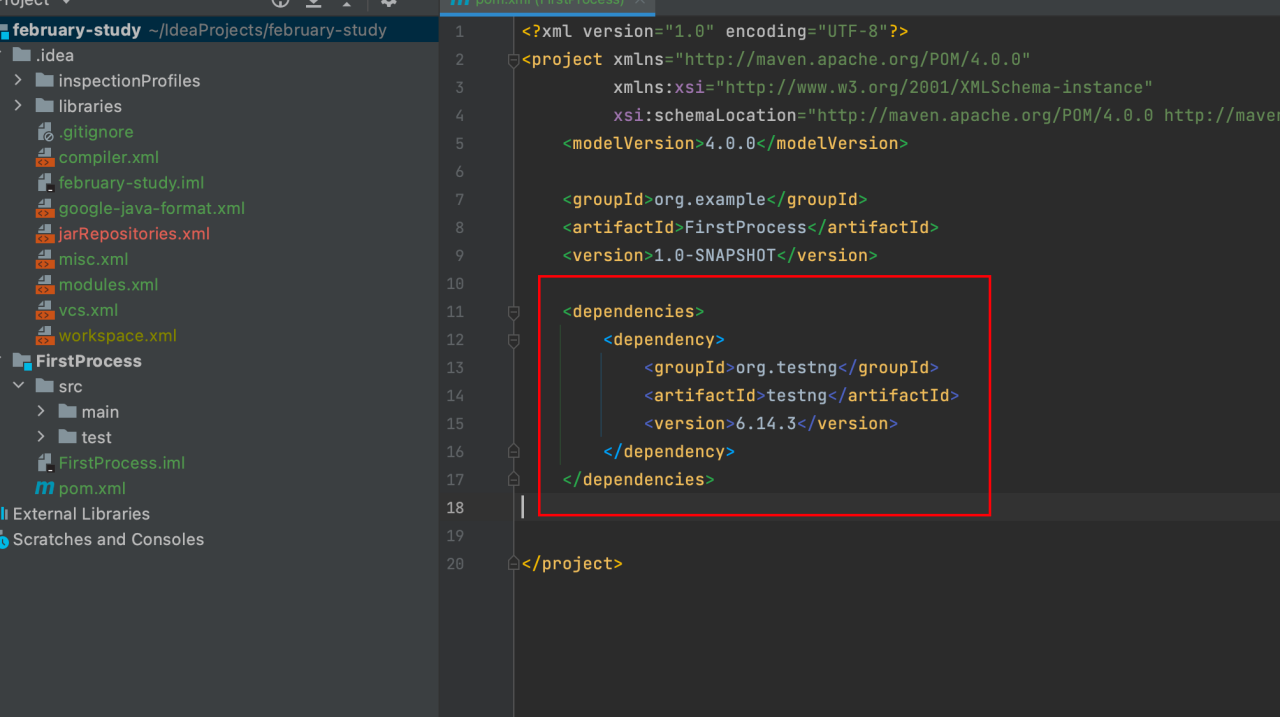Select modules.xml in the project tree
This screenshot has height=717, width=1280.
[108, 285]
